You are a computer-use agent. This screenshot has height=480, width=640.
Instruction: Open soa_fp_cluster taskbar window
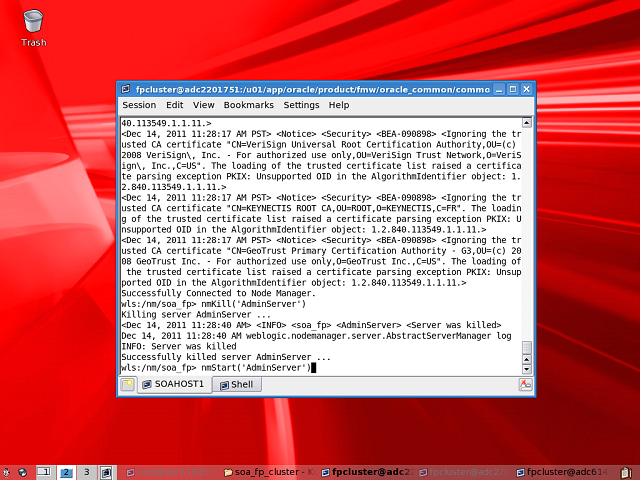click(x=268, y=472)
